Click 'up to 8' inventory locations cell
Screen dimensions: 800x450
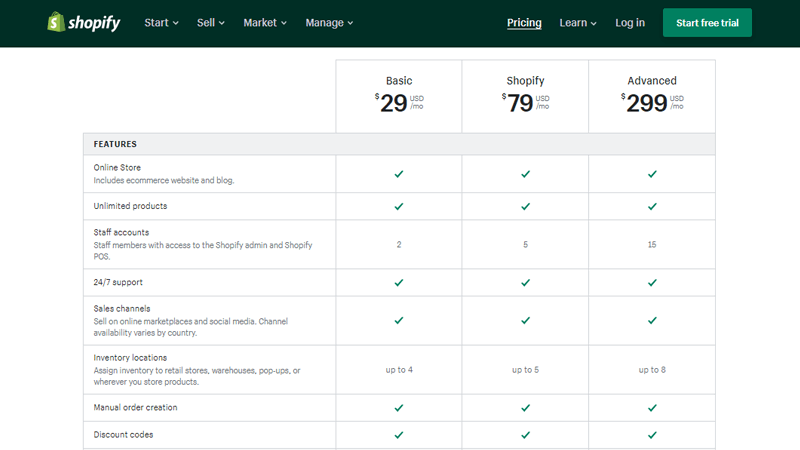(x=652, y=369)
